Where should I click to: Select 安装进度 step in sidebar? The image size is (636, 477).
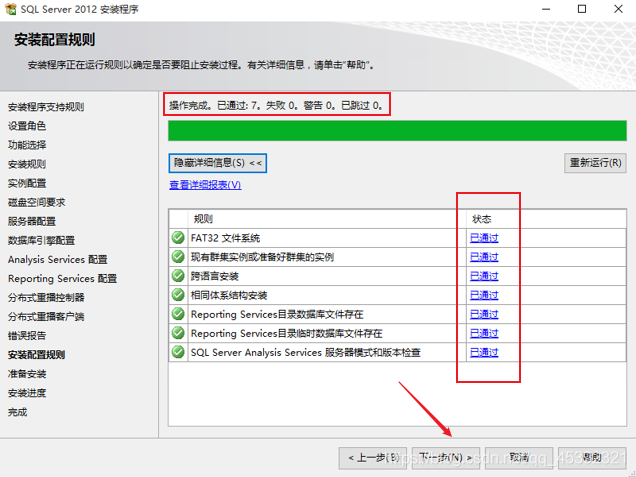tap(27, 393)
